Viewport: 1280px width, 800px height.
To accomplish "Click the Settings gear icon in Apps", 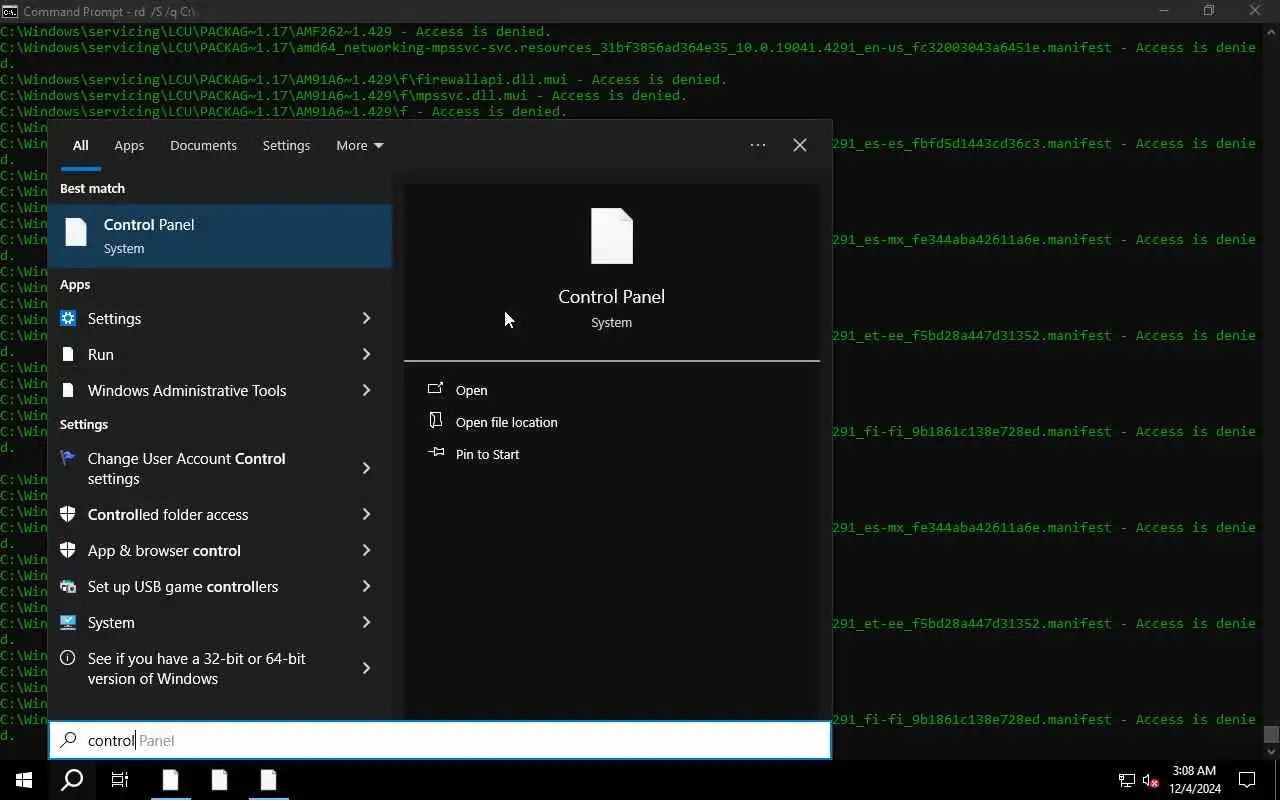I will click(68, 318).
